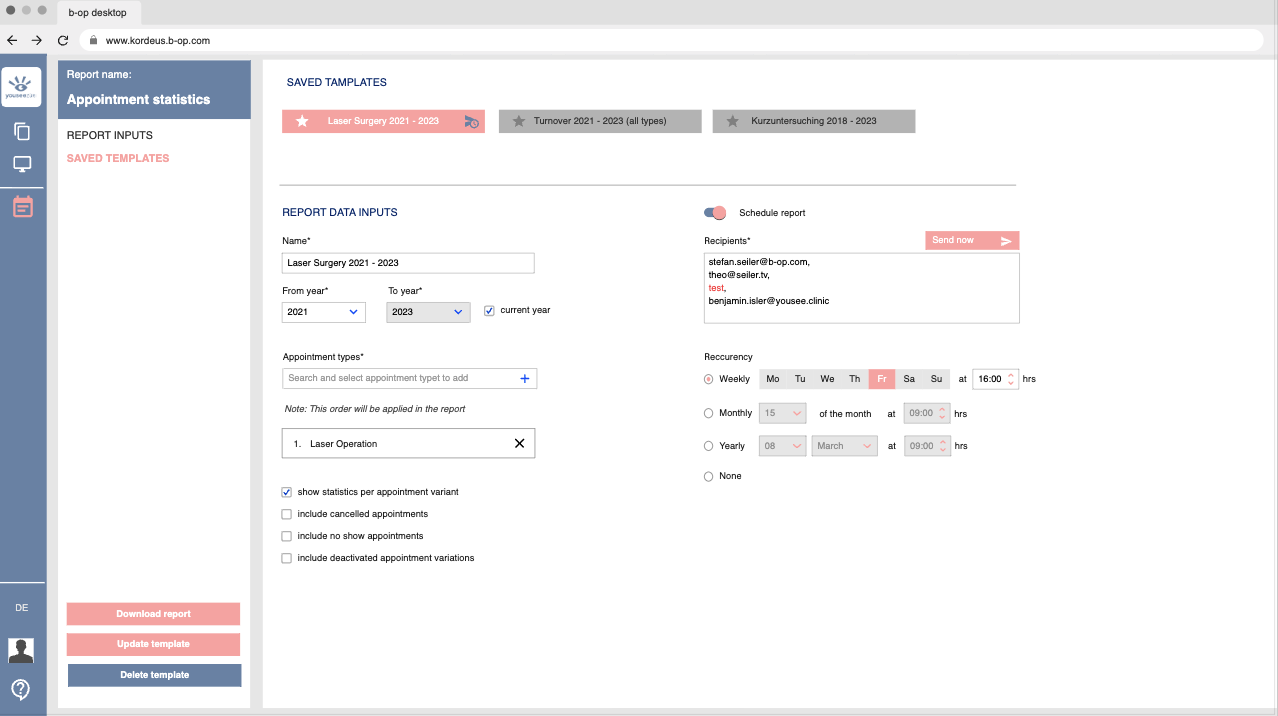1278x716 pixels.
Task: Open the monitor icon in left sidebar
Action: click(22, 164)
